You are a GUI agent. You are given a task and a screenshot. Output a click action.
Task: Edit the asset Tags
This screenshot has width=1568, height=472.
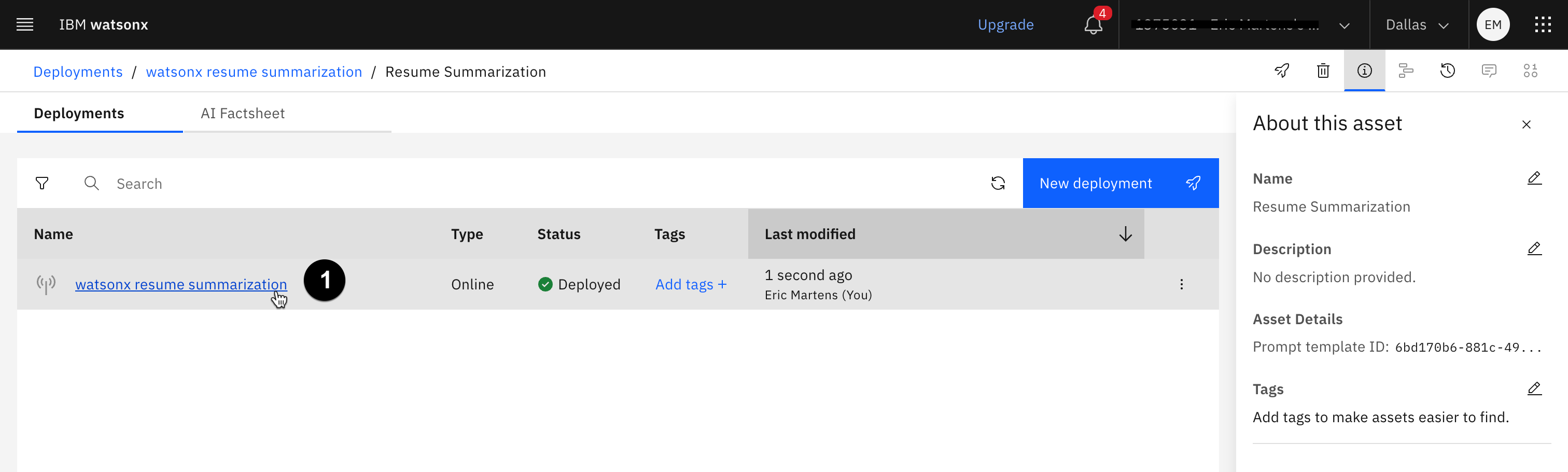(x=1534, y=389)
